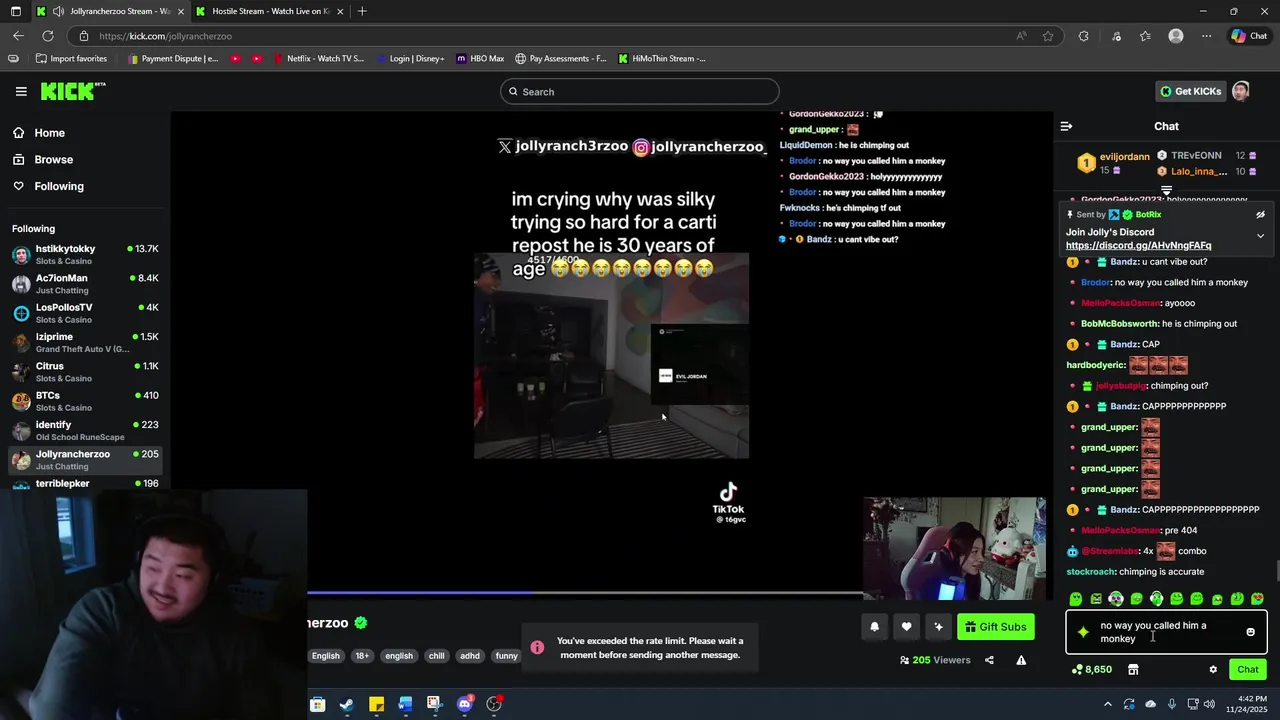The height and width of the screenshot is (720, 1280).
Task: Click first green emote in quick emote row
Action: [x=1076, y=599]
